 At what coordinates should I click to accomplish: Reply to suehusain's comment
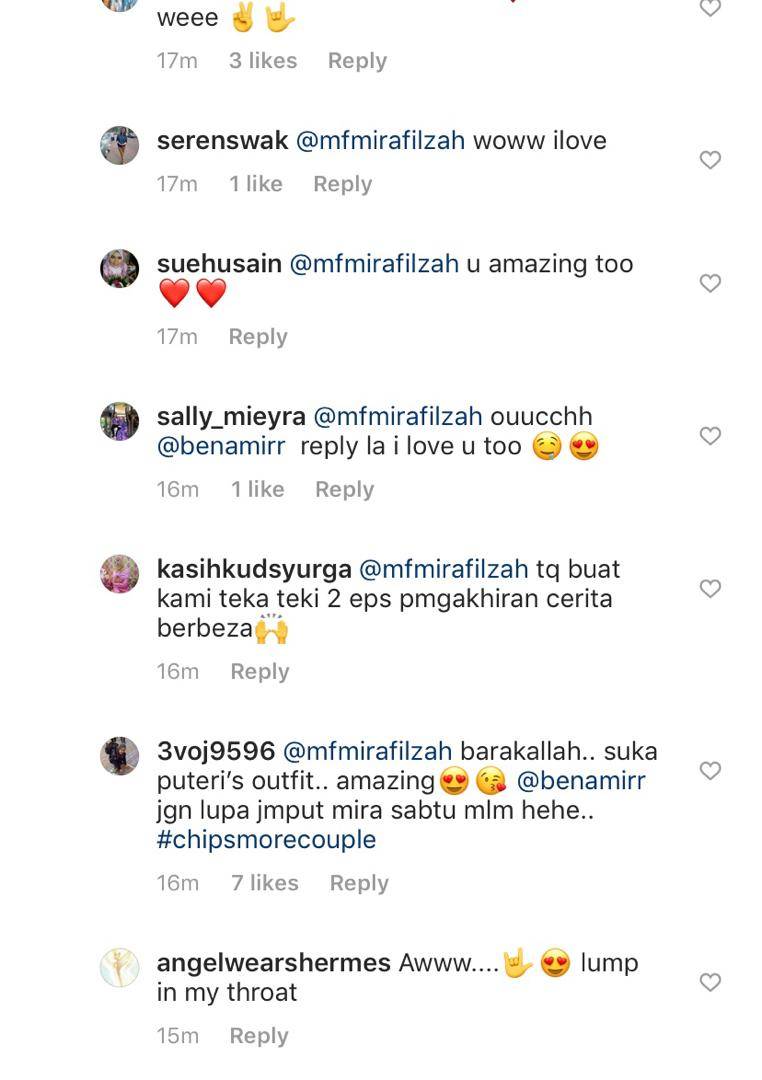(x=258, y=337)
